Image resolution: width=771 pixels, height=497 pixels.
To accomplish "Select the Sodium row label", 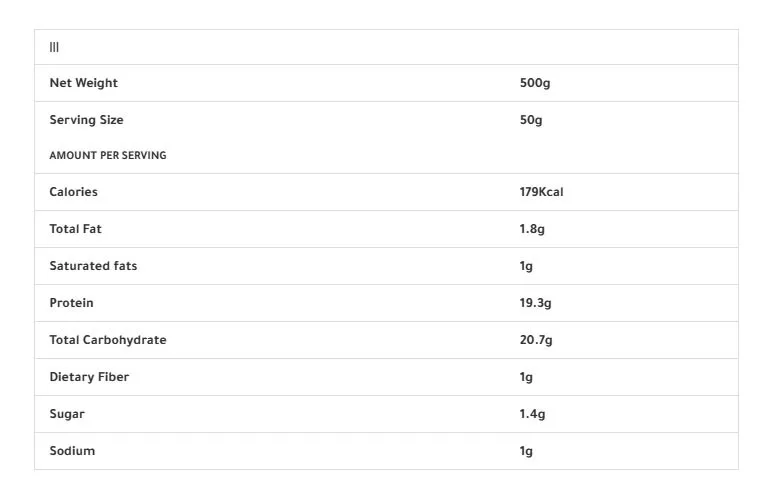I will (x=72, y=451).
